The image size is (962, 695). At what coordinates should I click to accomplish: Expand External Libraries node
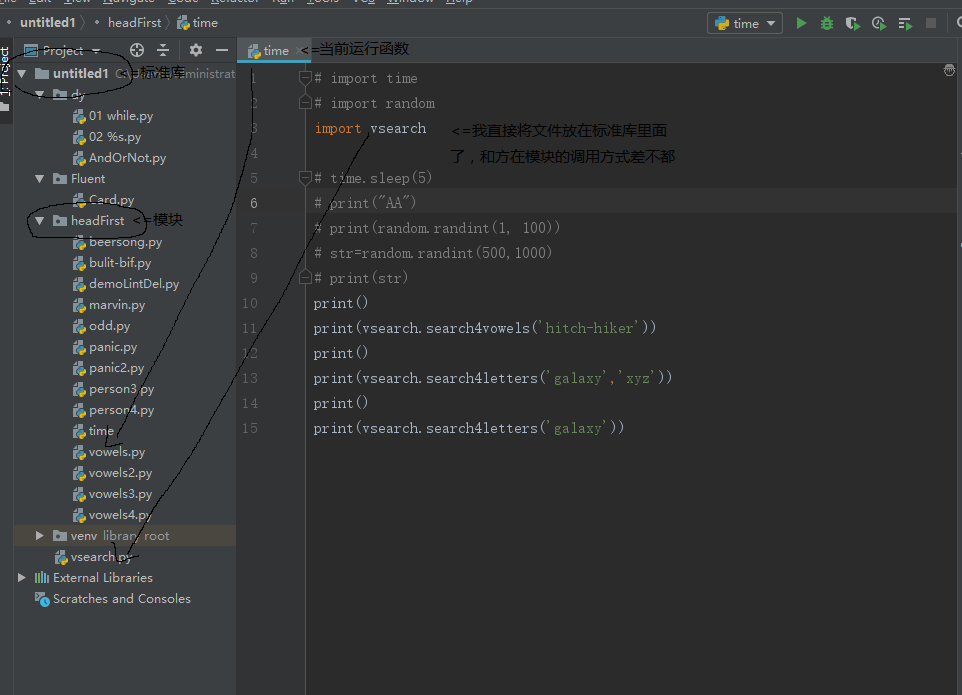[22, 577]
